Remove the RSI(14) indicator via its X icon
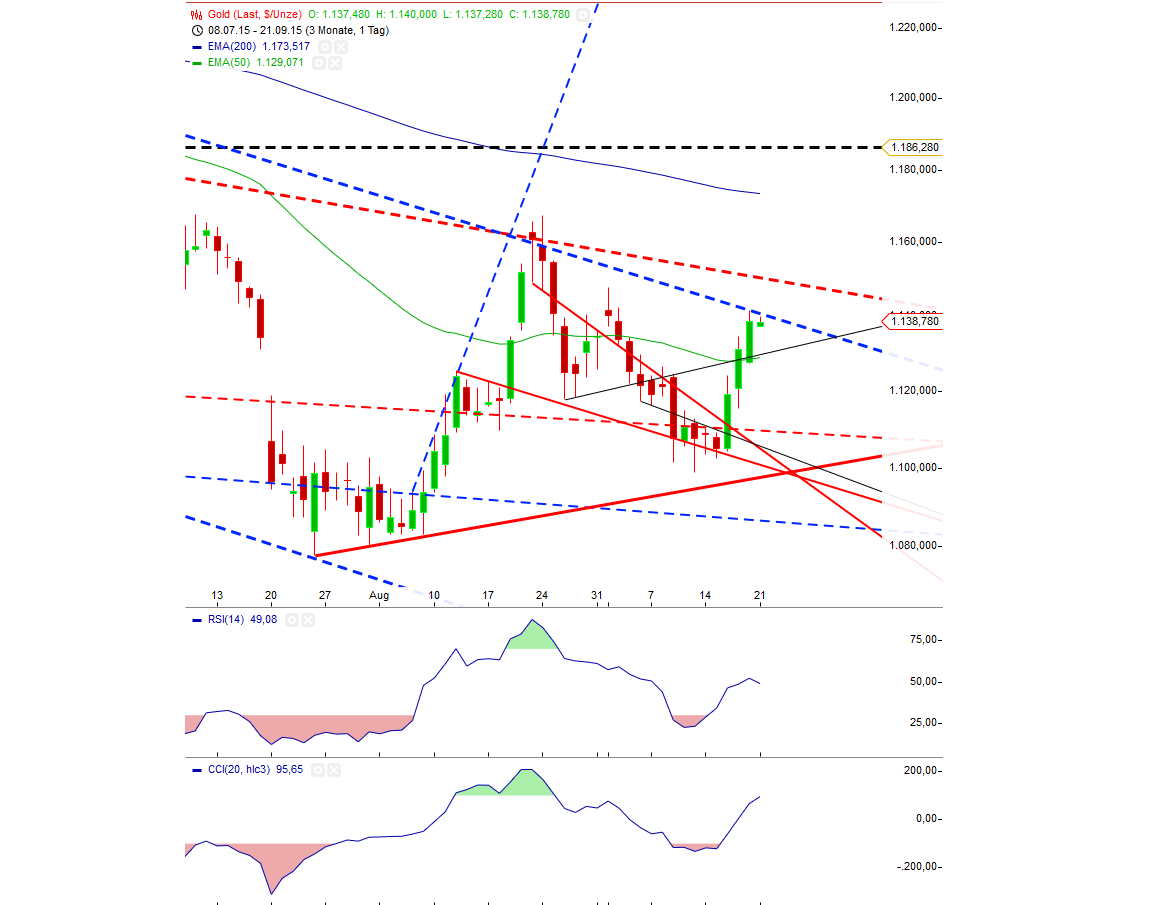The image size is (1152, 905). click(x=306, y=619)
